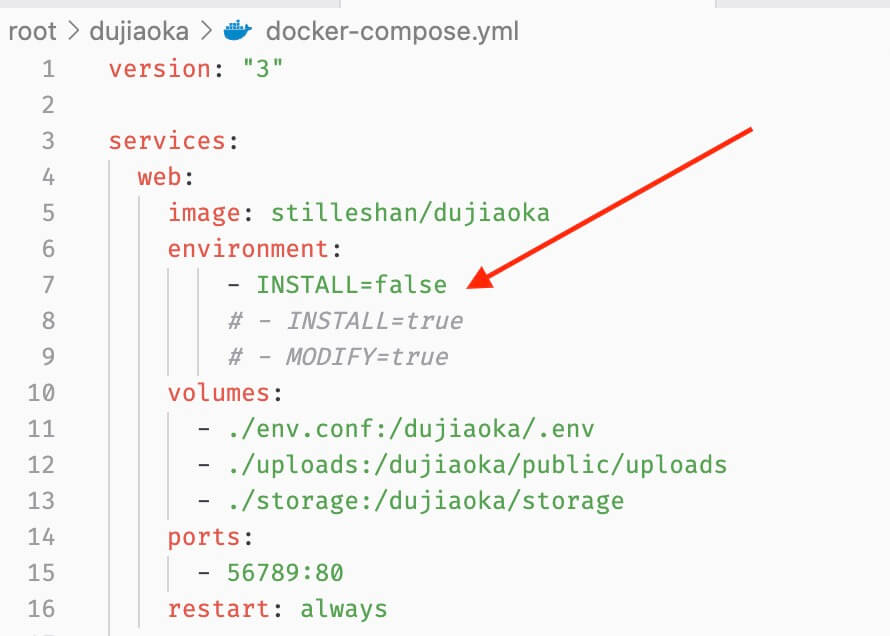Click the services key on line 3
The width and height of the screenshot is (890, 636).
point(167,141)
